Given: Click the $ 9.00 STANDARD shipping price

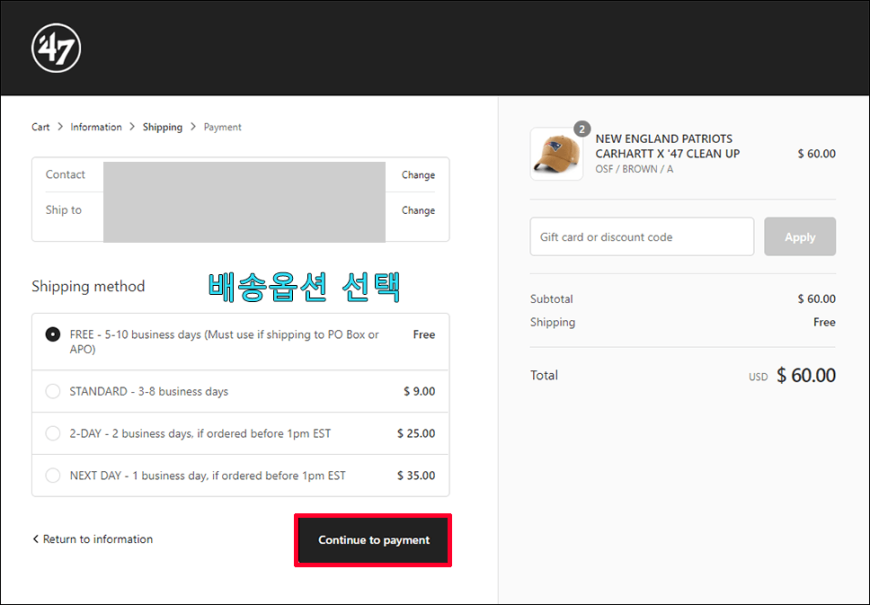Looking at the screenshot, I should tap(419, 391).
